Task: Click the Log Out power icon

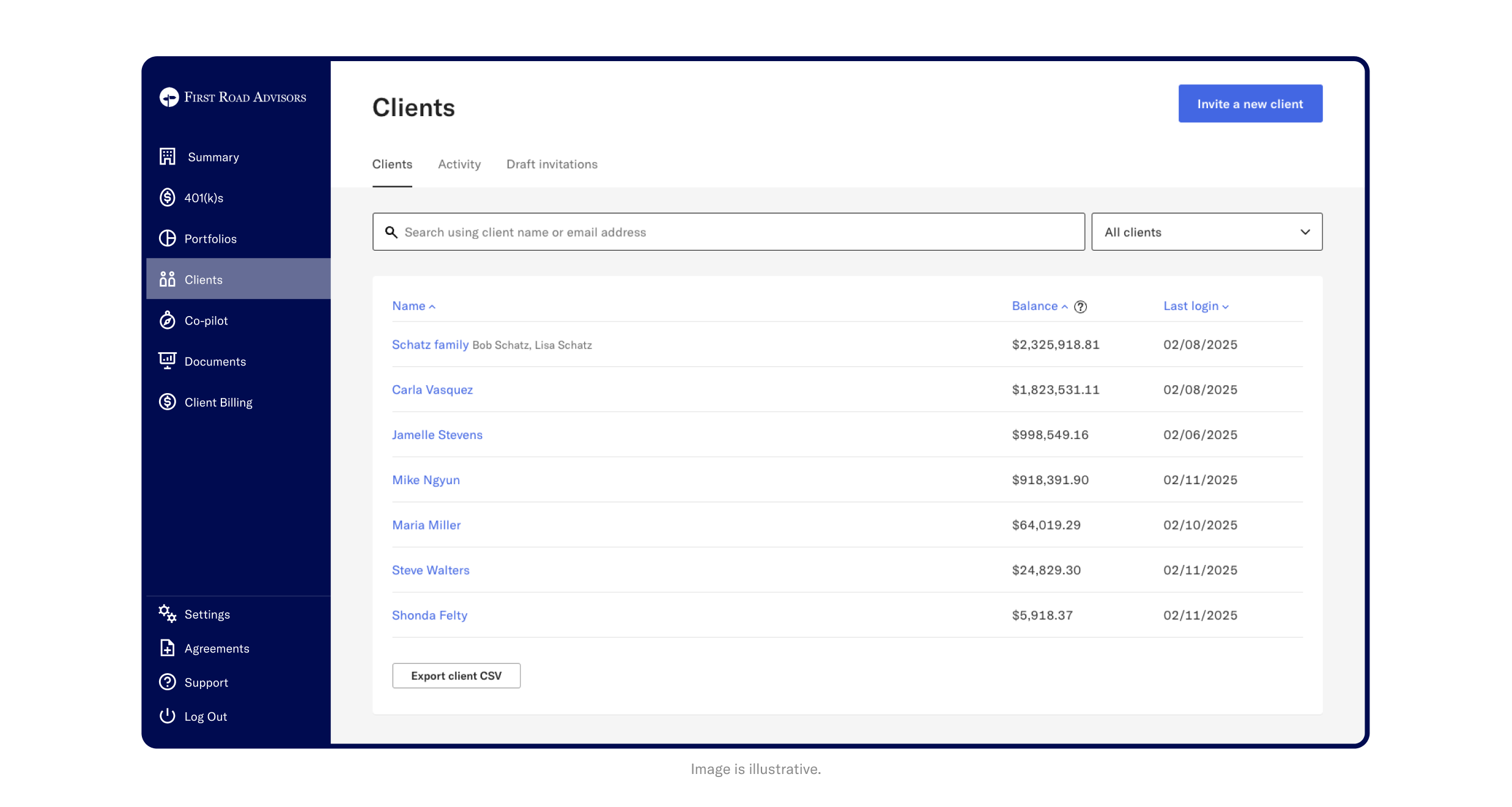Action: point(168,716)
